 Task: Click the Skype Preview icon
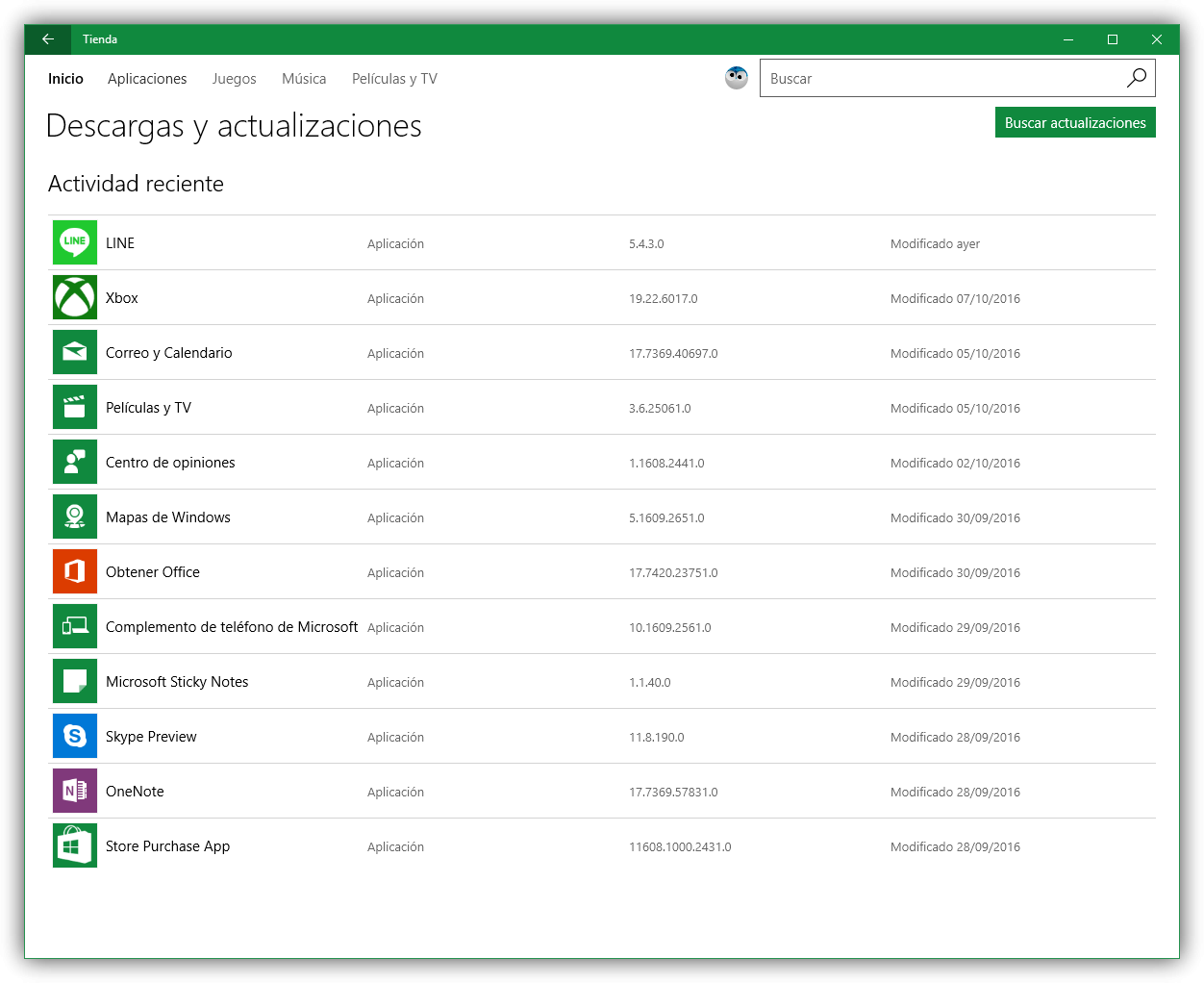[75, 736]
